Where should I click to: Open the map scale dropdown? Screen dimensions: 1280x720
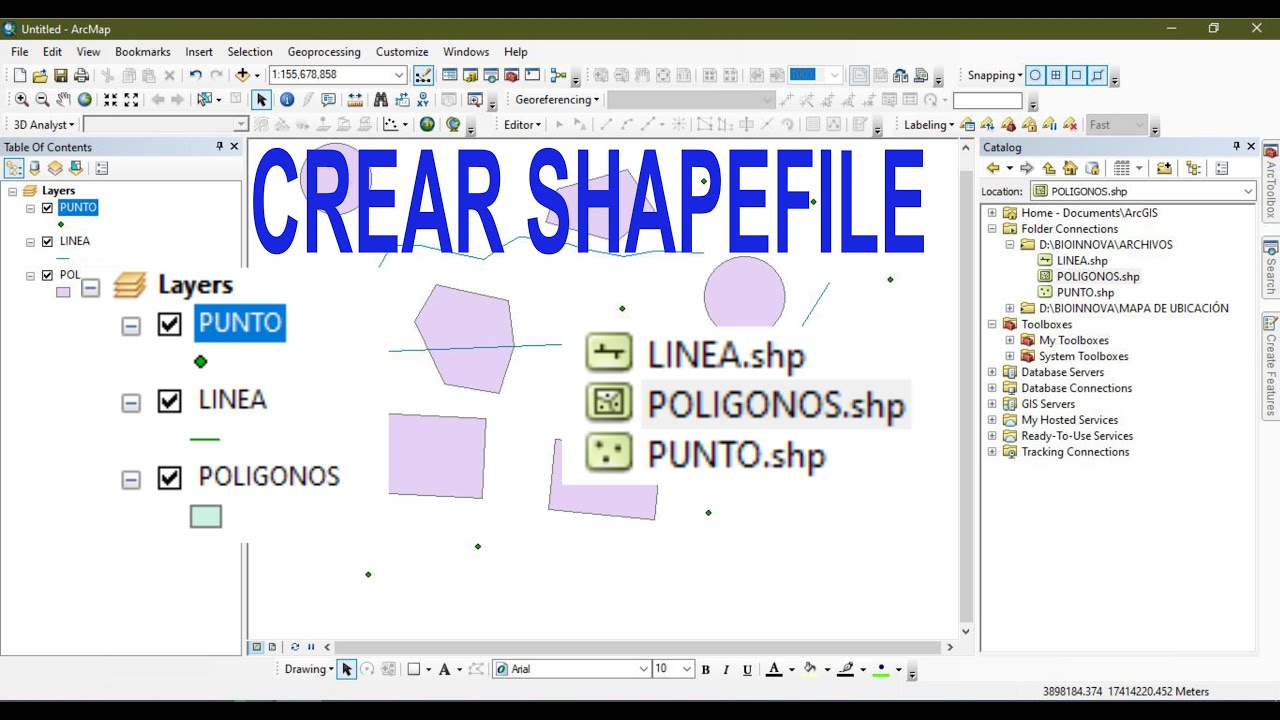point(399,75)
